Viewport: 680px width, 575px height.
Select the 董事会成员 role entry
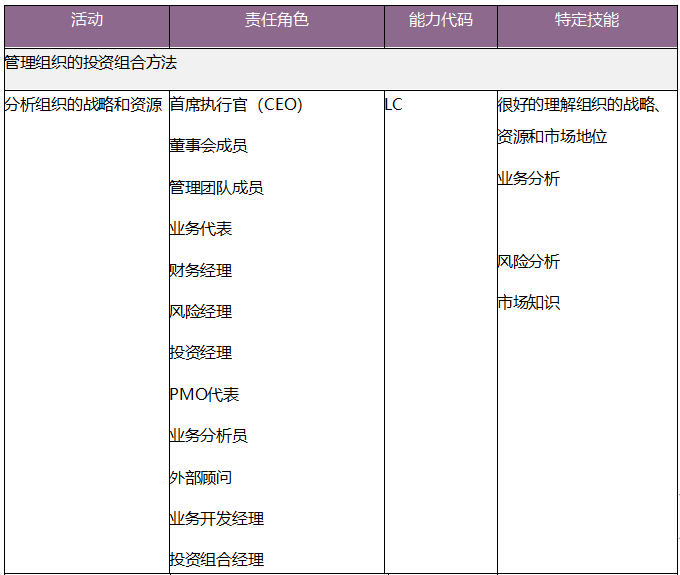coord(208,146)
